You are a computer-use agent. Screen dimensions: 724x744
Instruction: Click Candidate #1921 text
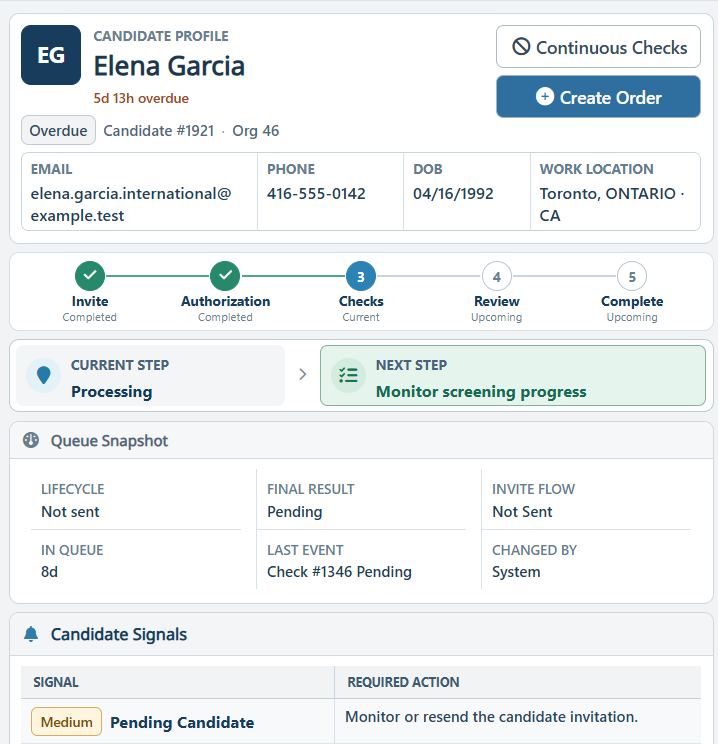pyautogui.click(x=158, y=130)
